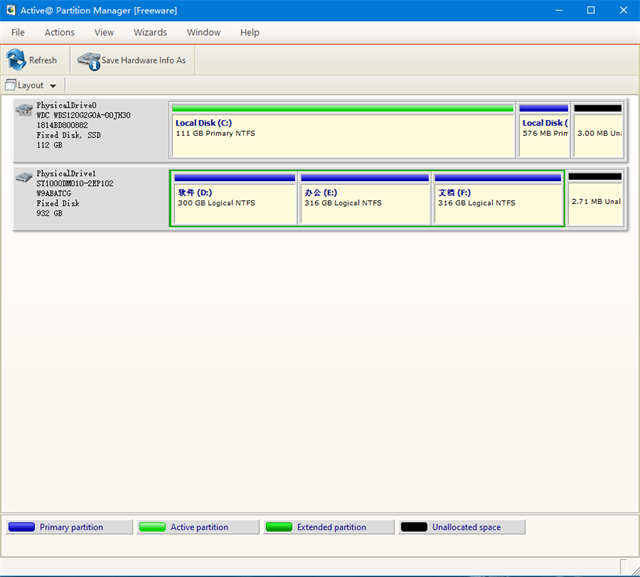Click the Refresh icon in toolbar
640x577 pixels.
tap(16, 60)
